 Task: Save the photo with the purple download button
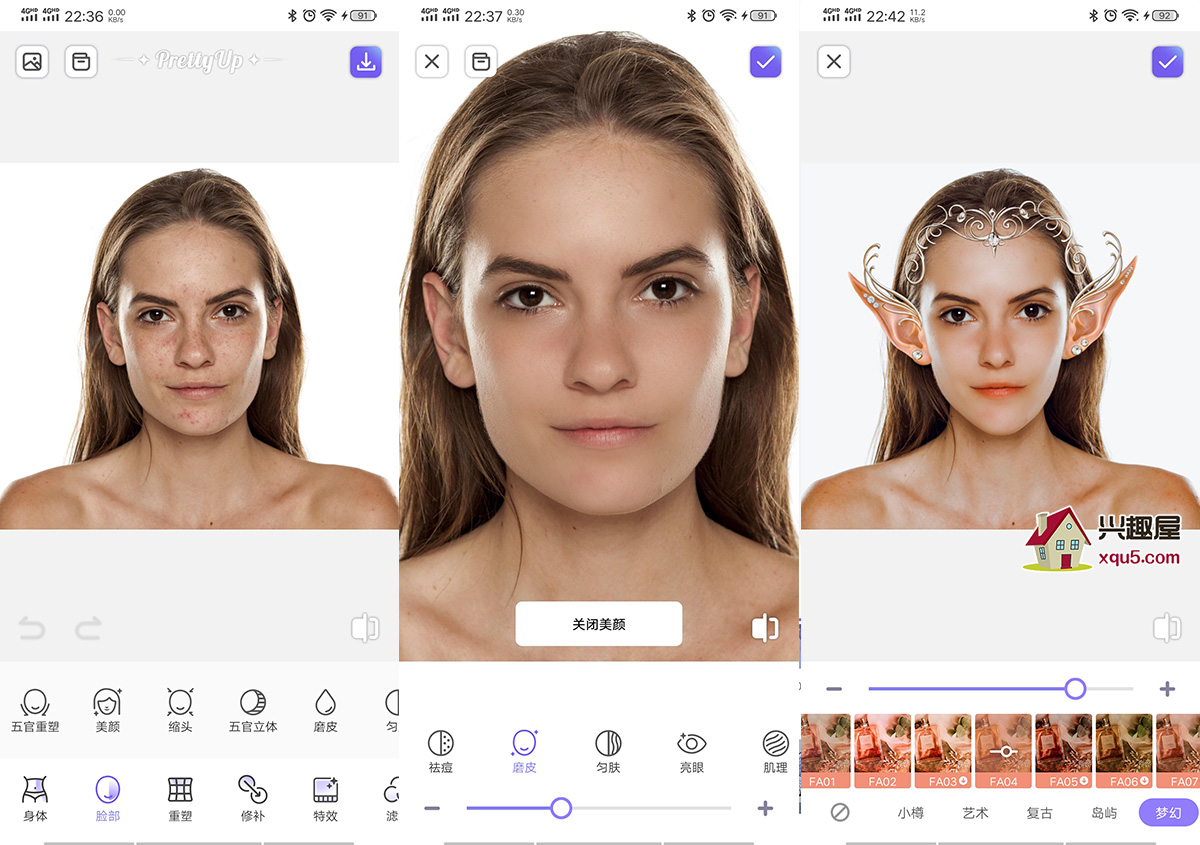[x=366, y=62]
